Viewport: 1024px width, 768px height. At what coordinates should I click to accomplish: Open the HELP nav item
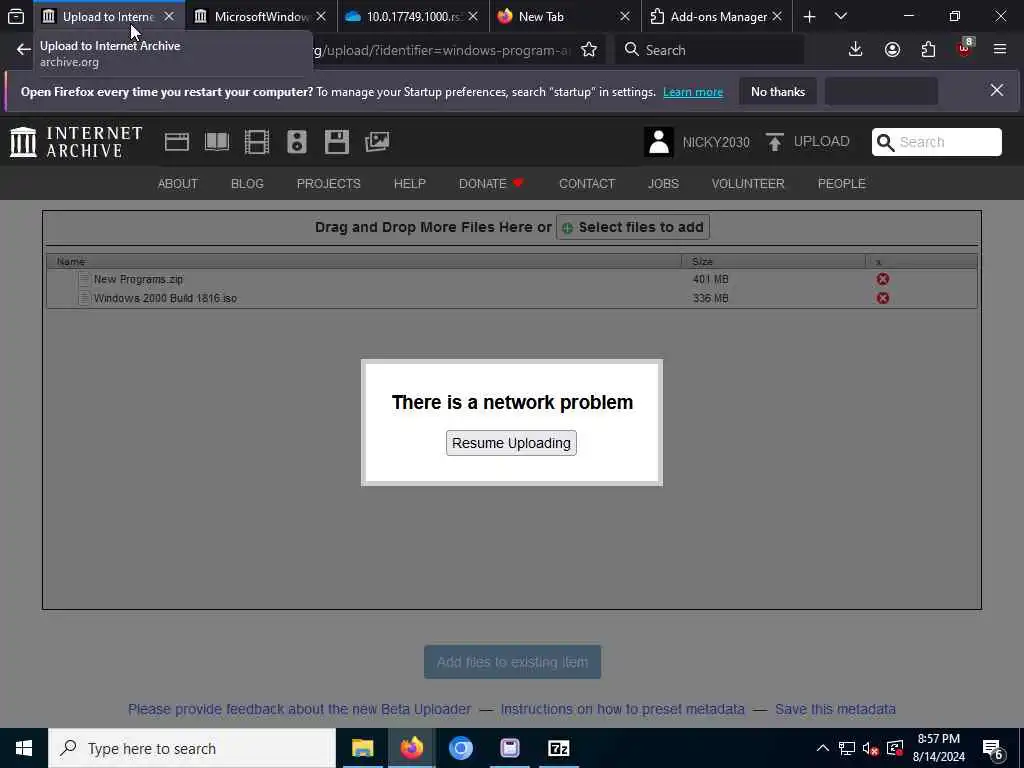click(409, 184)
